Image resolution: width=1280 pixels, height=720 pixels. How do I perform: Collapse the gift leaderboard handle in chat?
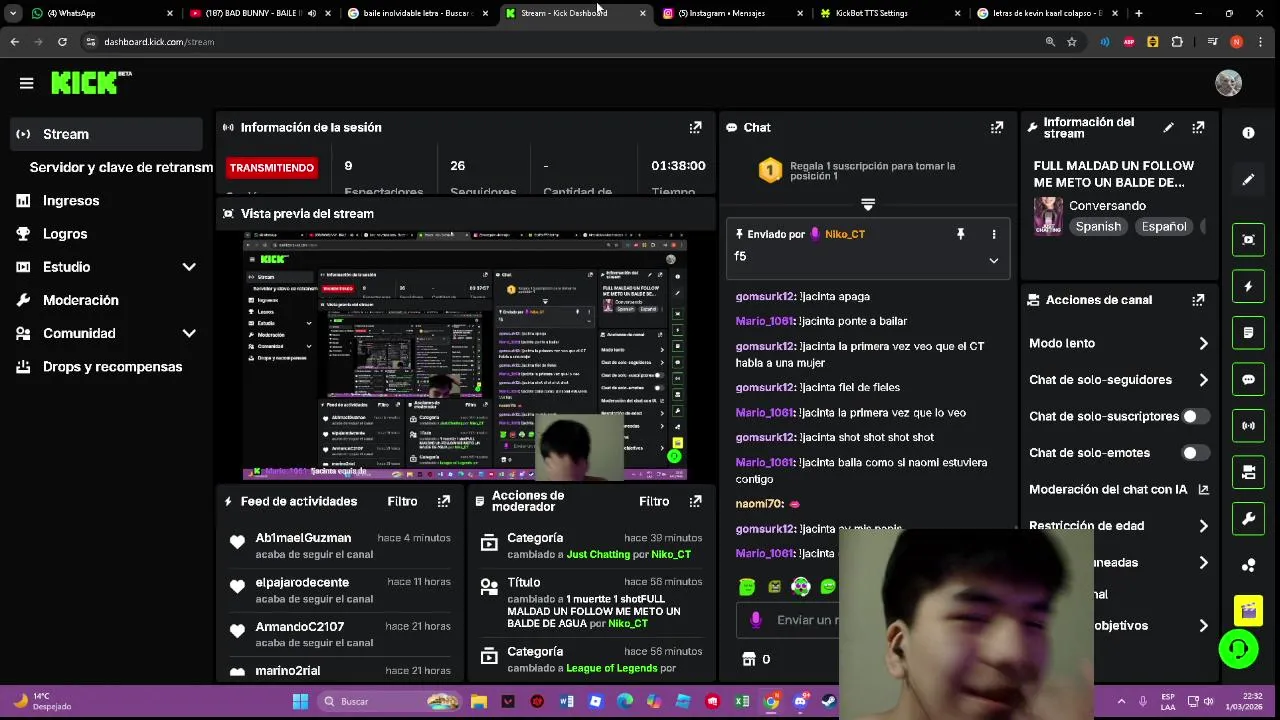point(868,204)
